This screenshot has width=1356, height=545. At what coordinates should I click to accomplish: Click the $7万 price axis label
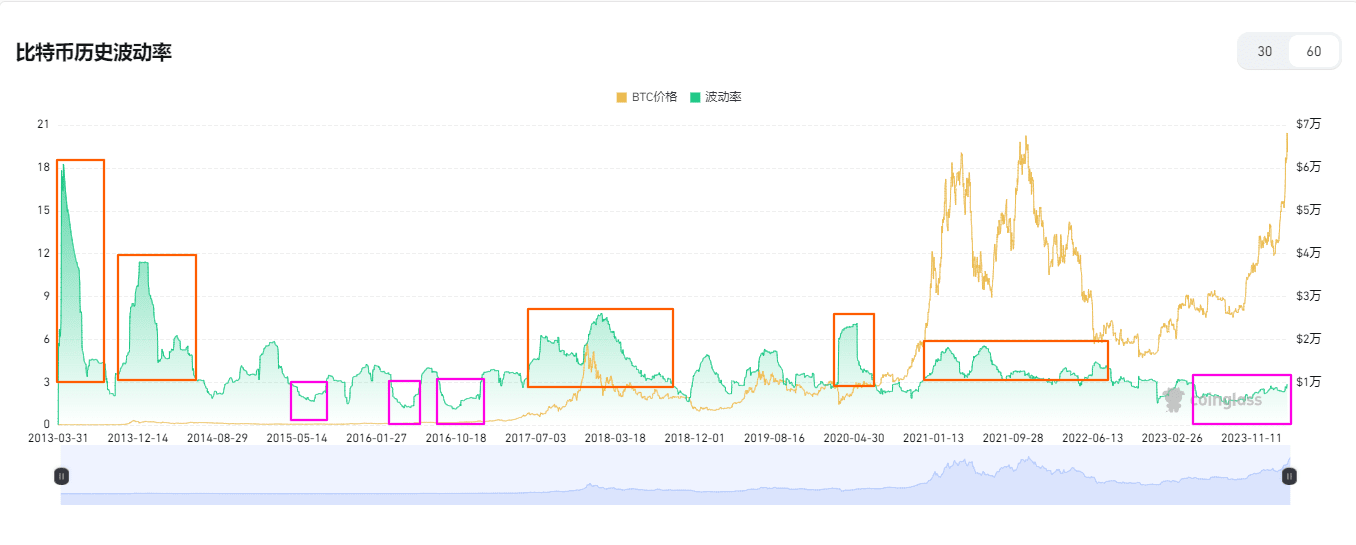1308,124
